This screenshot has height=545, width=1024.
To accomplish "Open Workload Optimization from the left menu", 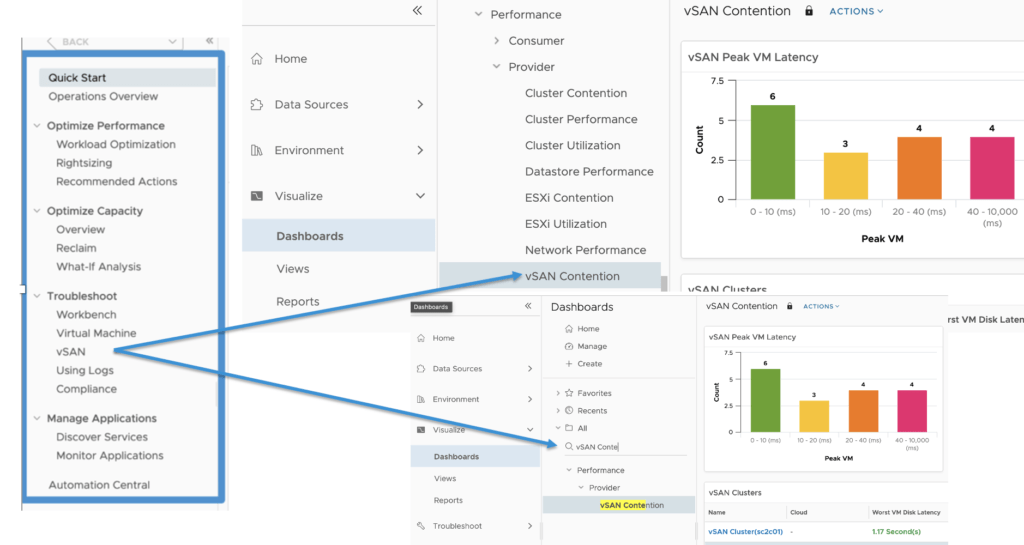I will coord(115,144).
